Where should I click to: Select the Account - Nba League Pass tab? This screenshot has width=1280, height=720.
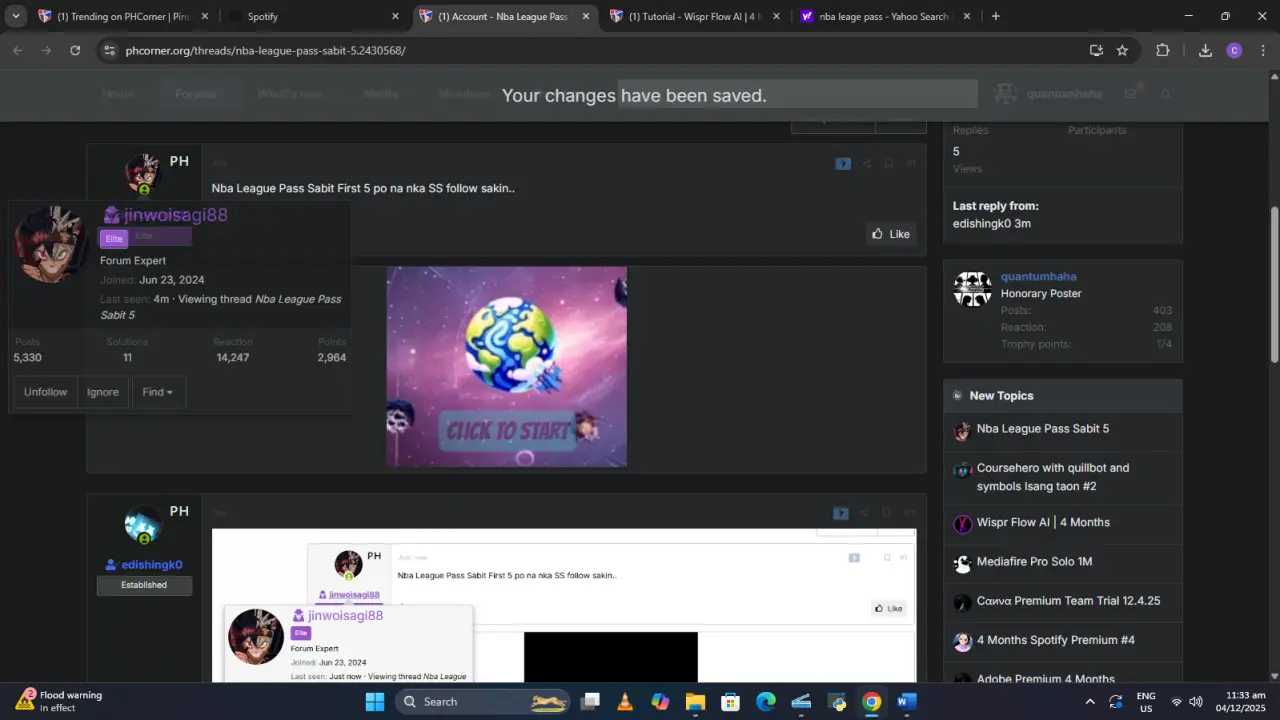pyautogui.click(x=504, y=16)
